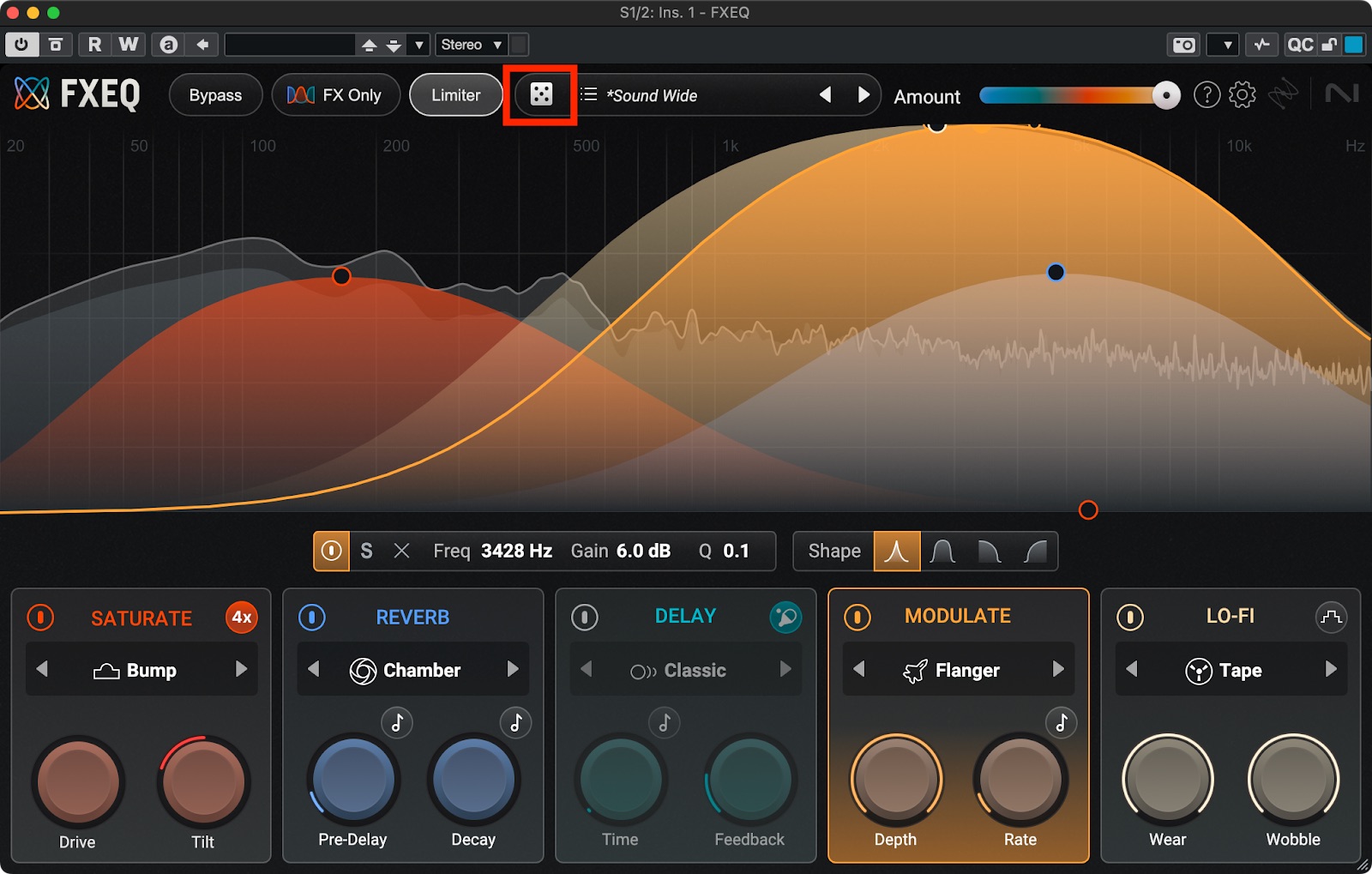The width and height of the screenshot is (1372, 874).
Task: Select the red-orange low EQ band node
Action: [341, 275]
